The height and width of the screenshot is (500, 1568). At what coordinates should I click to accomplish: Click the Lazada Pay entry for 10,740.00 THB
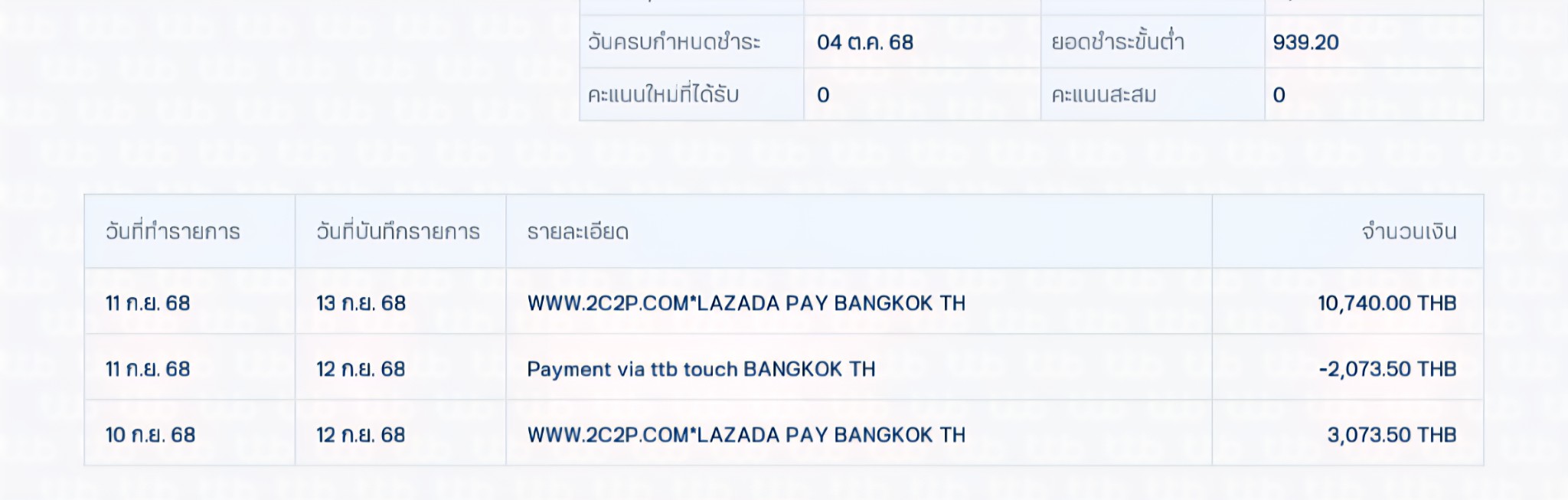(x=746, y=303)
